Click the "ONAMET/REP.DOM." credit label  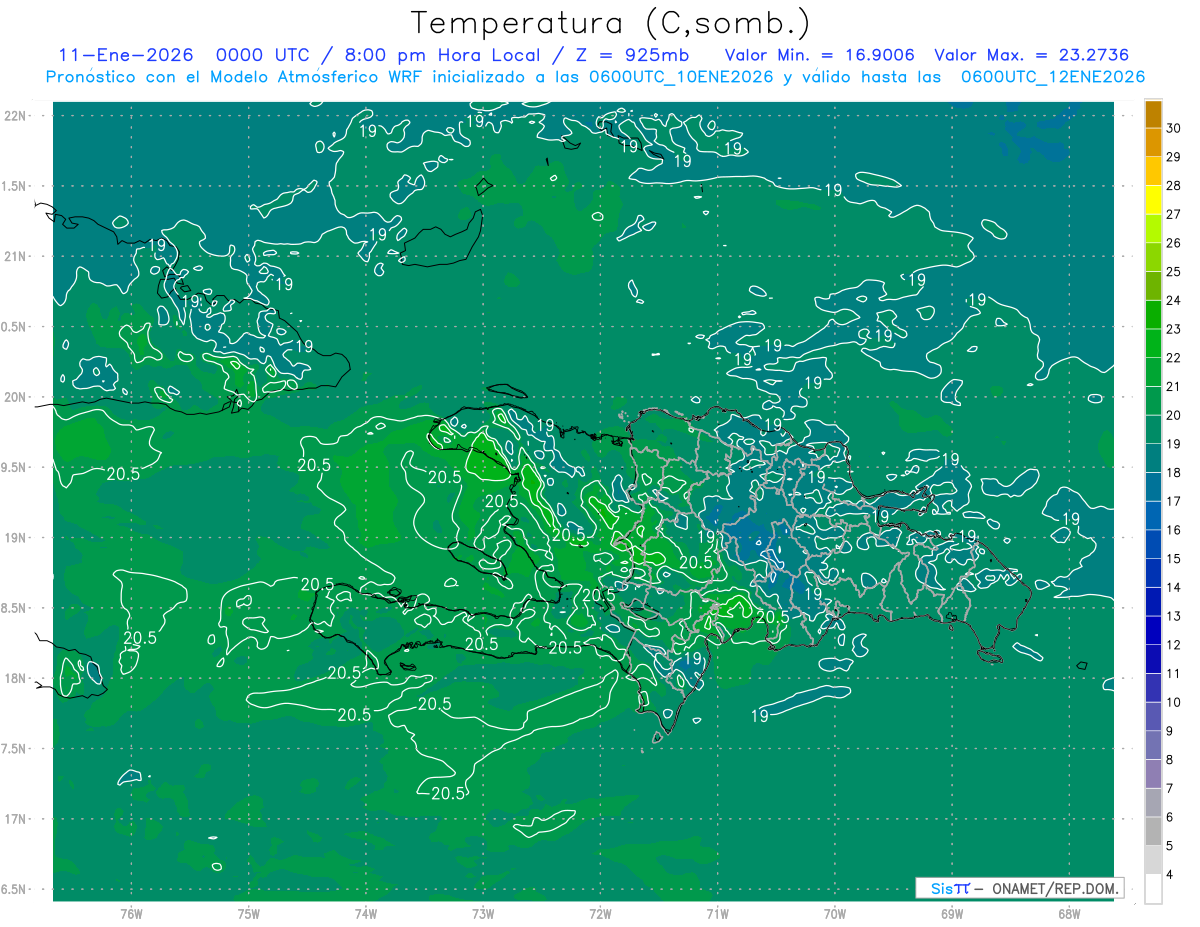pos(1054,888)
